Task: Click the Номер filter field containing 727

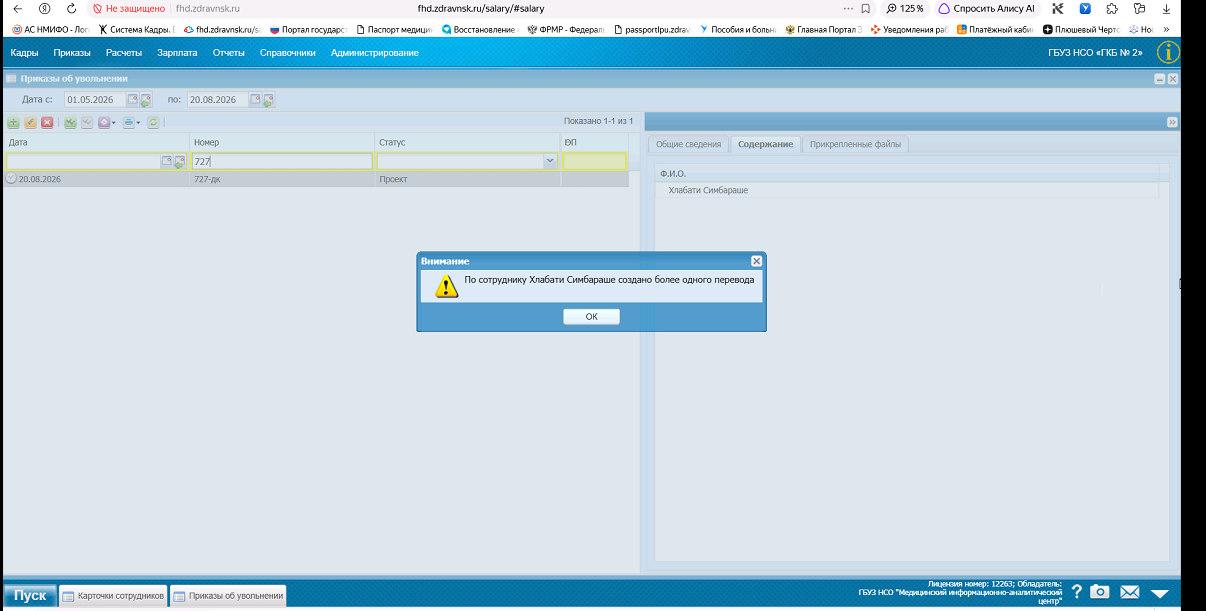Action: [x=282, y=161]
